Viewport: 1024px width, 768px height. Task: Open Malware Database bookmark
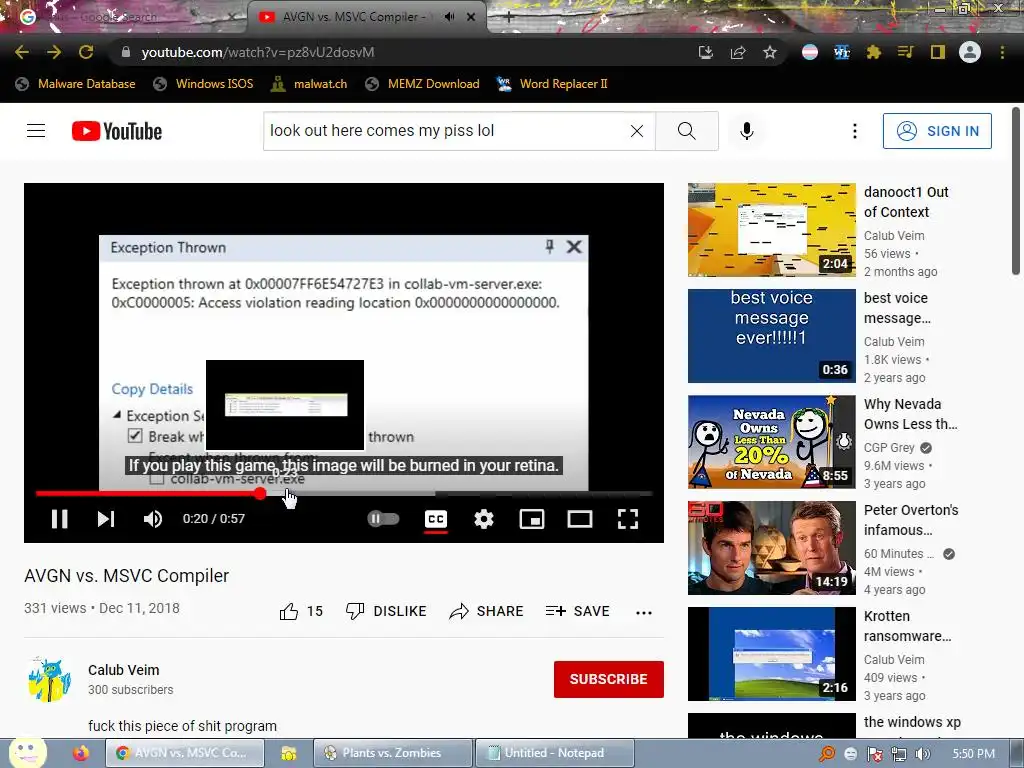(x=75, y=84)
